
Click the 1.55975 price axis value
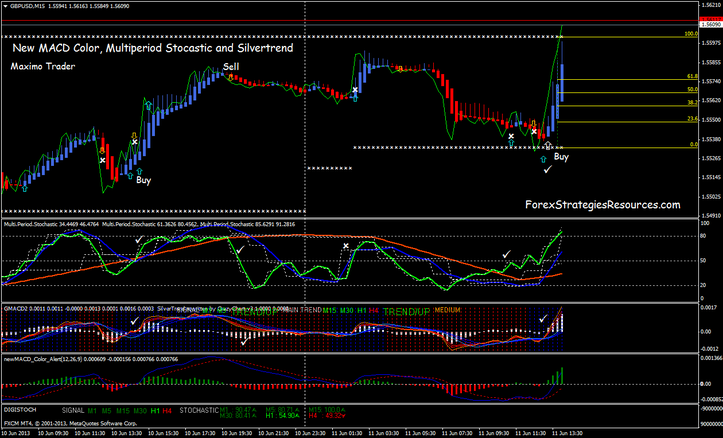tap(712, 43)
